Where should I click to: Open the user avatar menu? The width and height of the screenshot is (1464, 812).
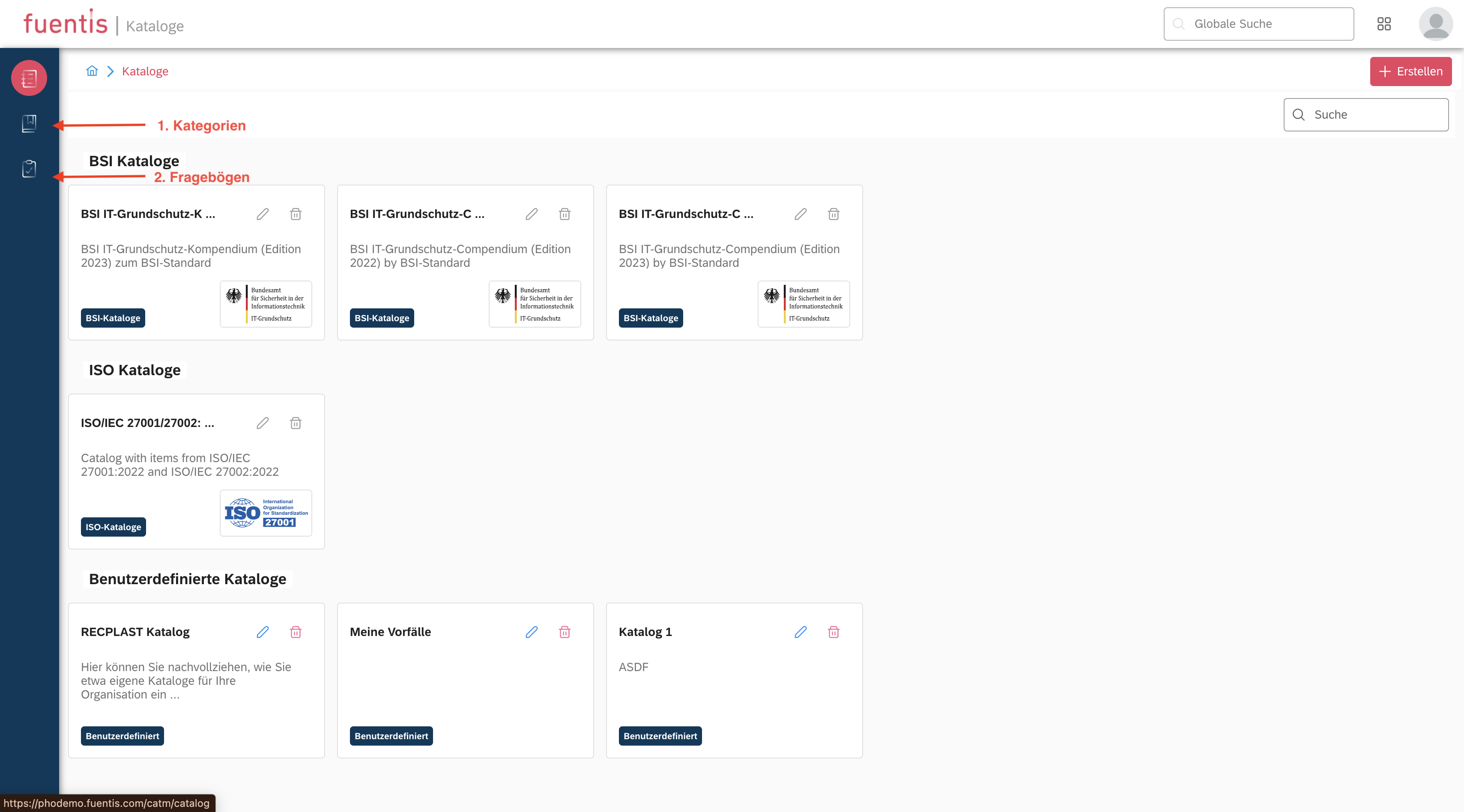pos(1435,24)
